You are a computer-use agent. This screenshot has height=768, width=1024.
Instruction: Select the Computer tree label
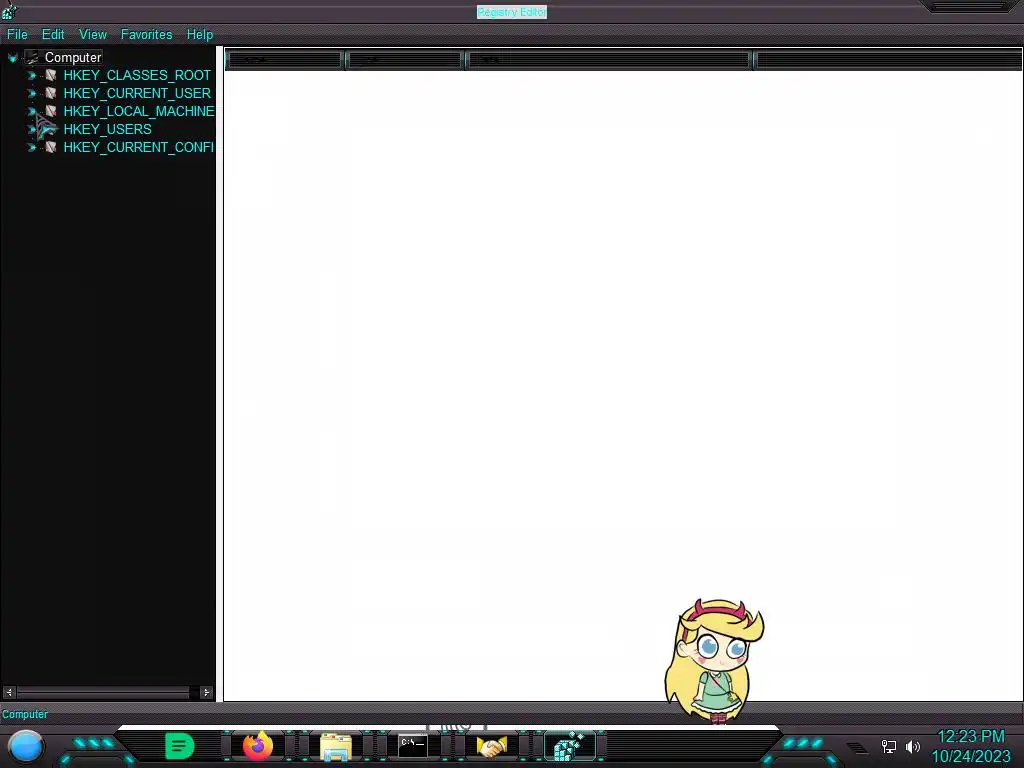click(72, 57)
